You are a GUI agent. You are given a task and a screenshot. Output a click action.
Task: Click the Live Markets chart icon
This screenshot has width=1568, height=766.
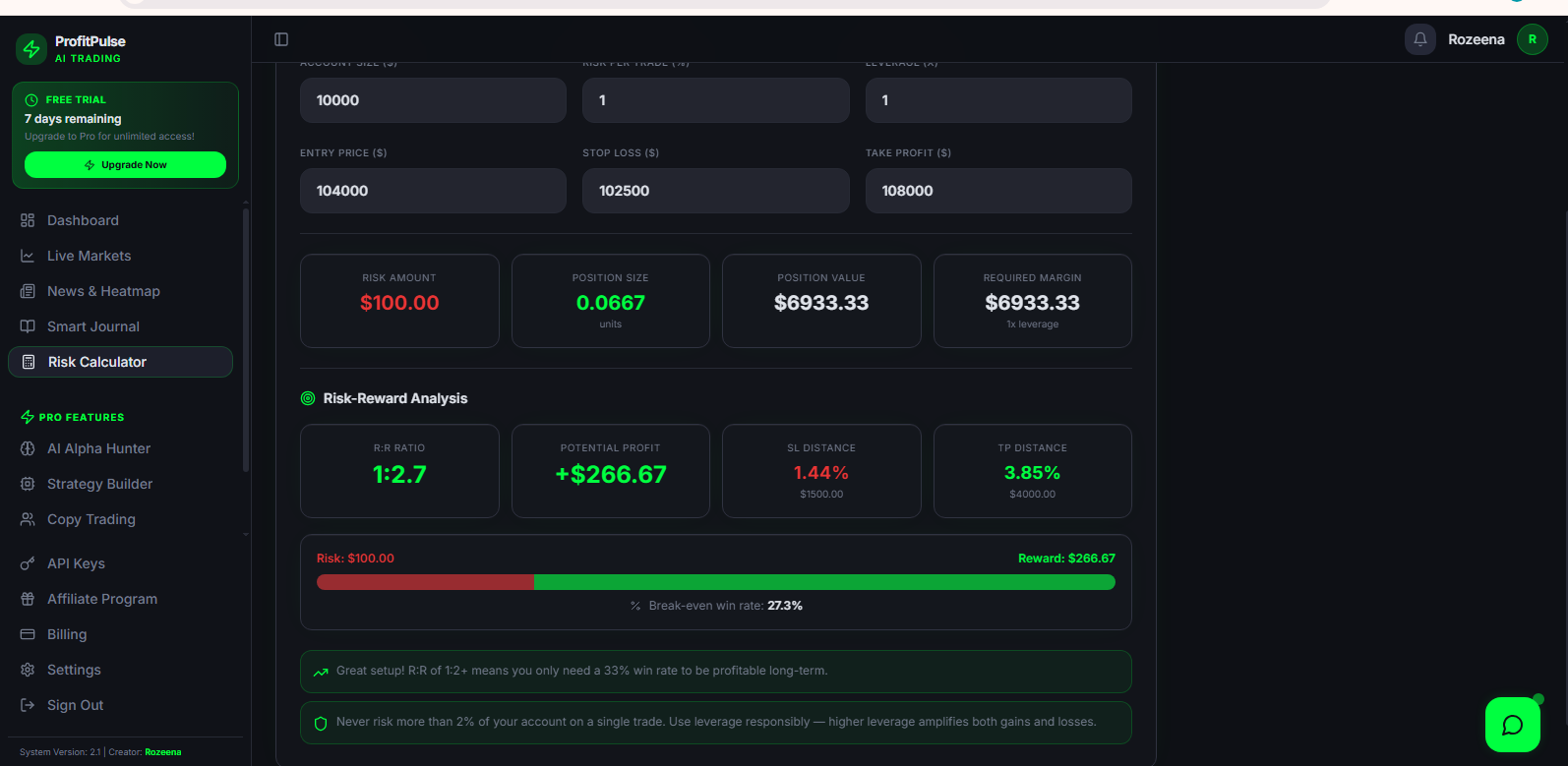(28, 256)
